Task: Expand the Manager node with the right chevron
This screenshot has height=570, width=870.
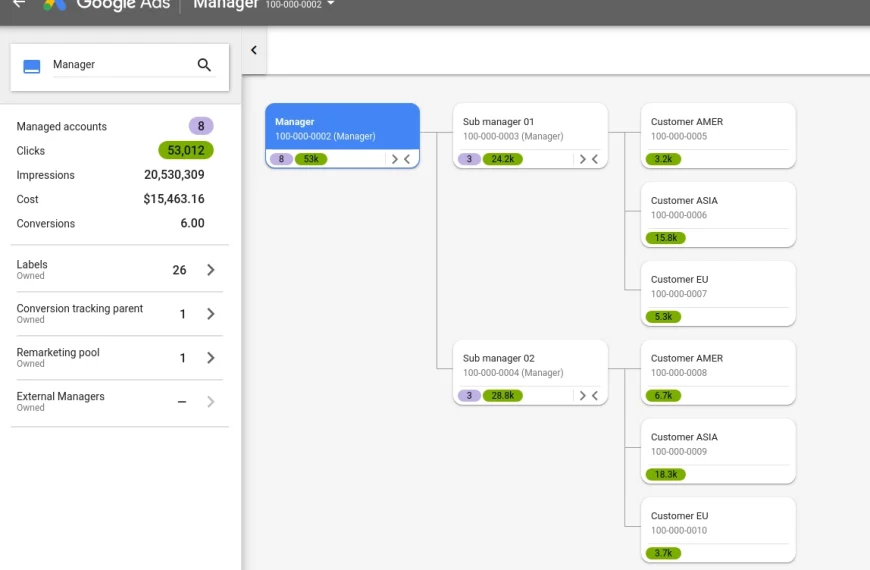Action: pyautogui.click(x=394, y=159)
